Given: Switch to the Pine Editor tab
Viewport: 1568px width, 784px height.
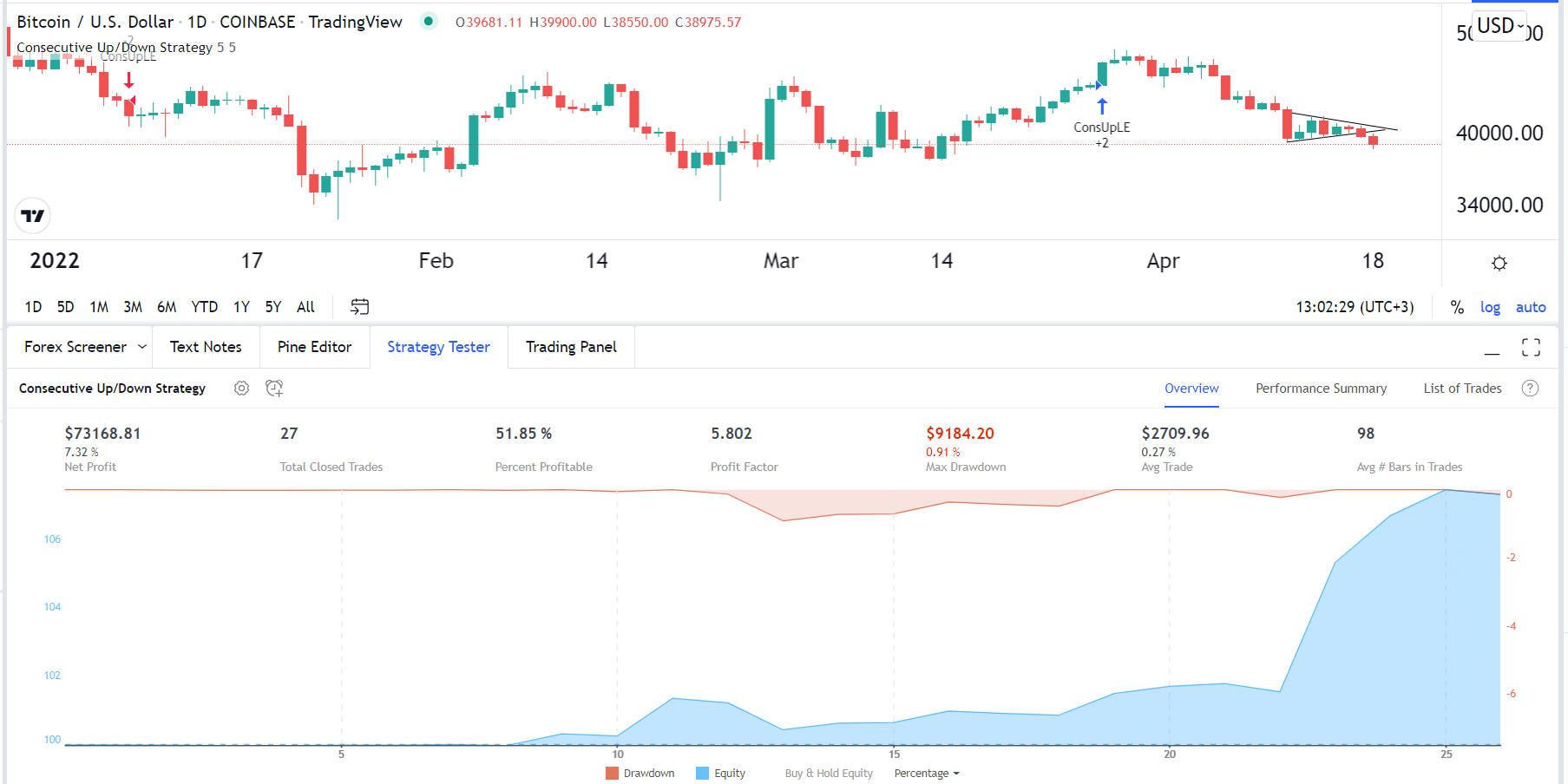Looking at the screenshot, I should click(x=314, y=346).
